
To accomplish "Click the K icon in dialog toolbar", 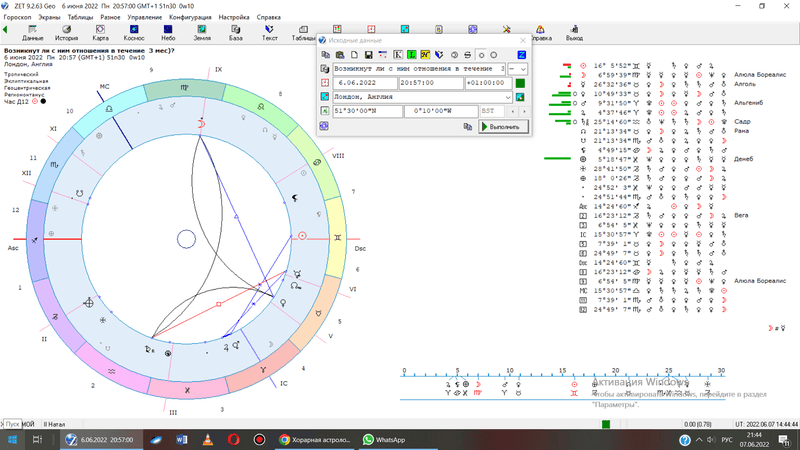I will tap(398, 54).
